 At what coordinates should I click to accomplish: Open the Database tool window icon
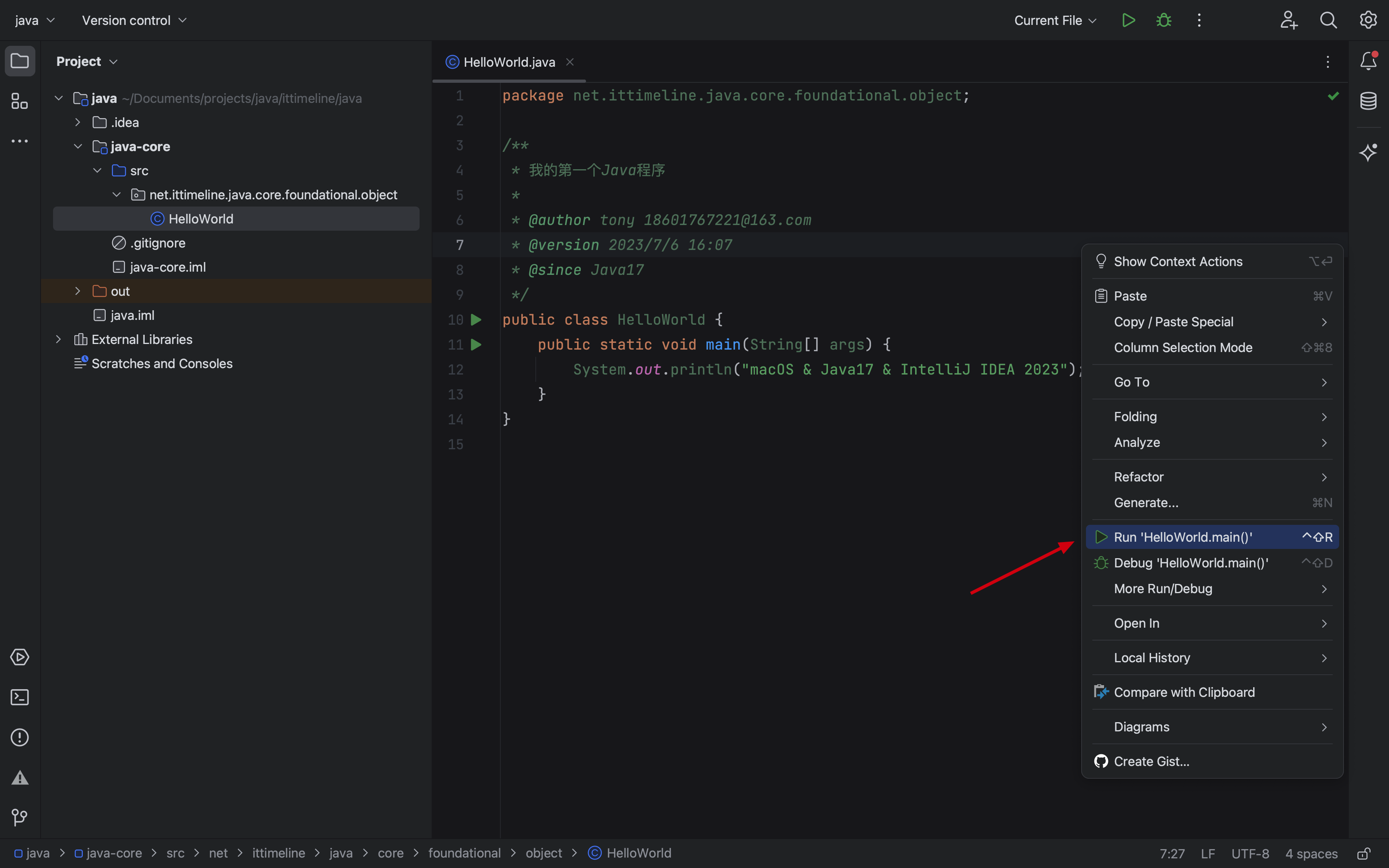(1369, 101)
